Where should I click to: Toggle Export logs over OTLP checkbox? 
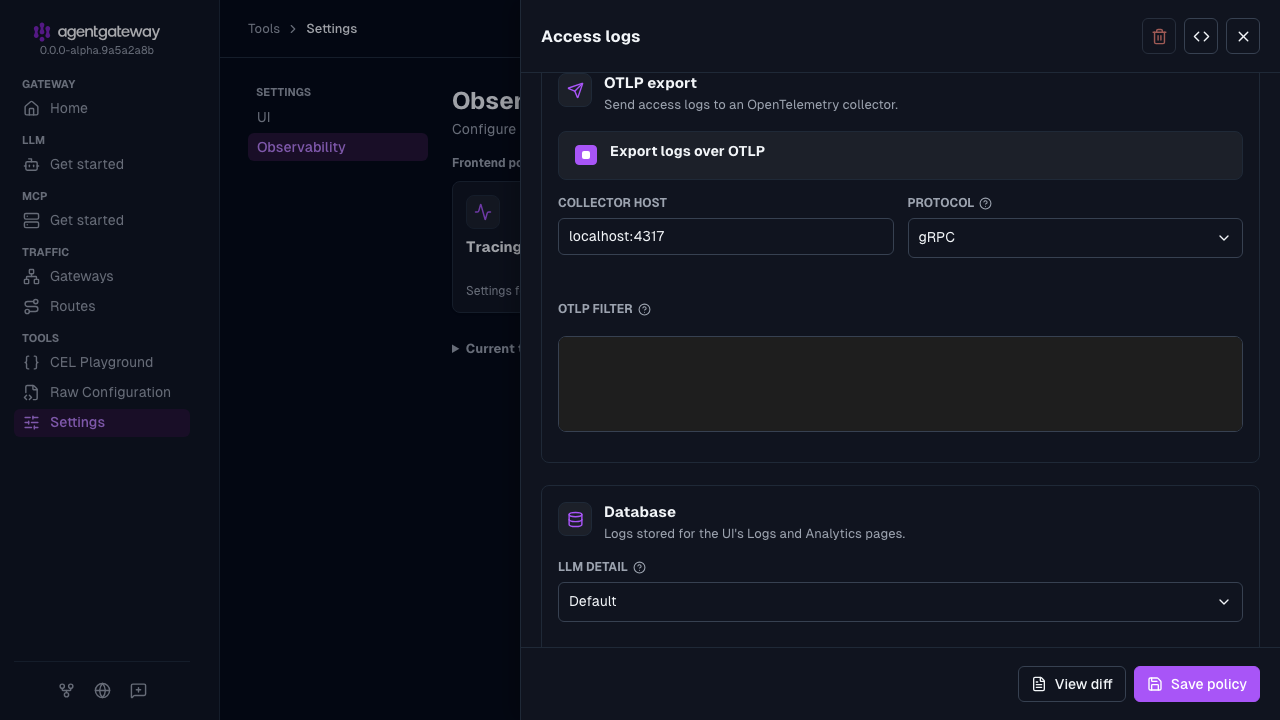tap(586, 155)
